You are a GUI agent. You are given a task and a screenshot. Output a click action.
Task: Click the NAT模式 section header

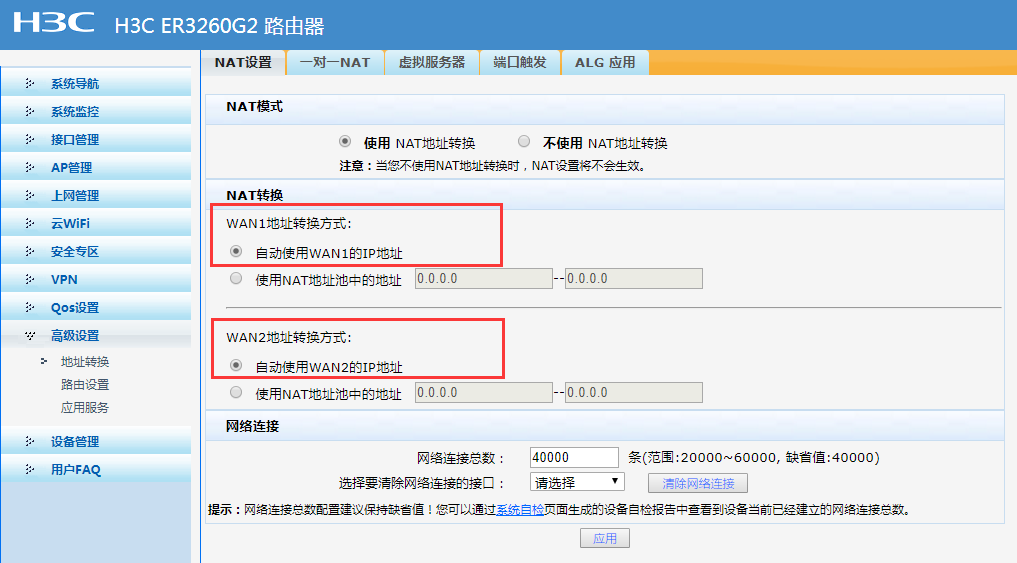pyautogui.click(x=254, y=106)
